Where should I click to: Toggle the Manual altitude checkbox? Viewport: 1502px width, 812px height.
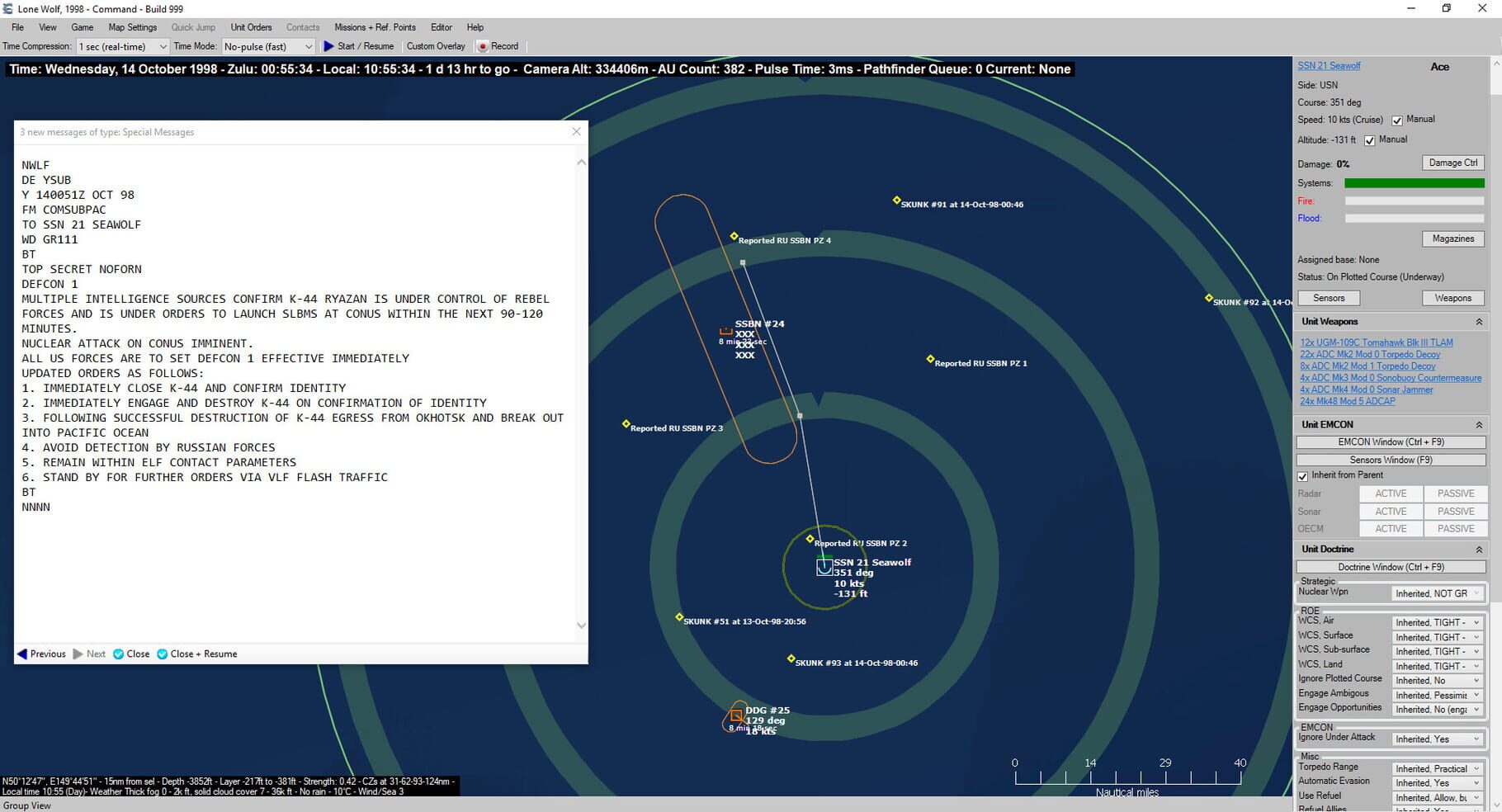pyautogui.click(x=1370, y=140)
